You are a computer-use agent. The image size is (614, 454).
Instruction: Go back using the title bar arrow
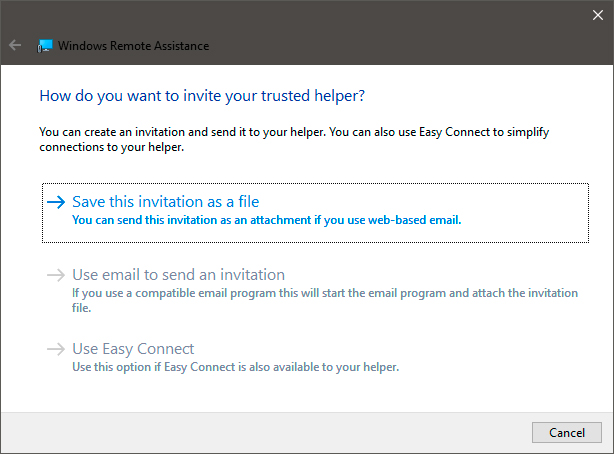tap(15, 45)
